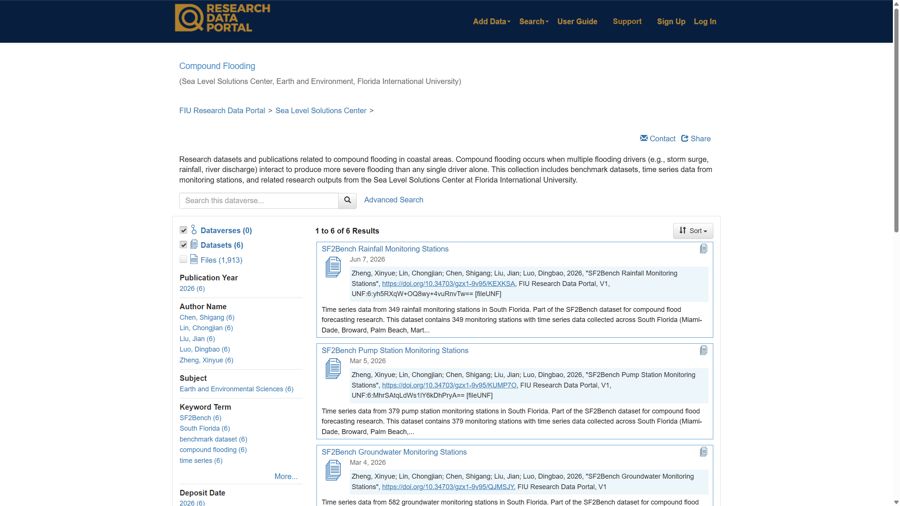
Task: Click the Contact text link
Action: pos(662,139)
